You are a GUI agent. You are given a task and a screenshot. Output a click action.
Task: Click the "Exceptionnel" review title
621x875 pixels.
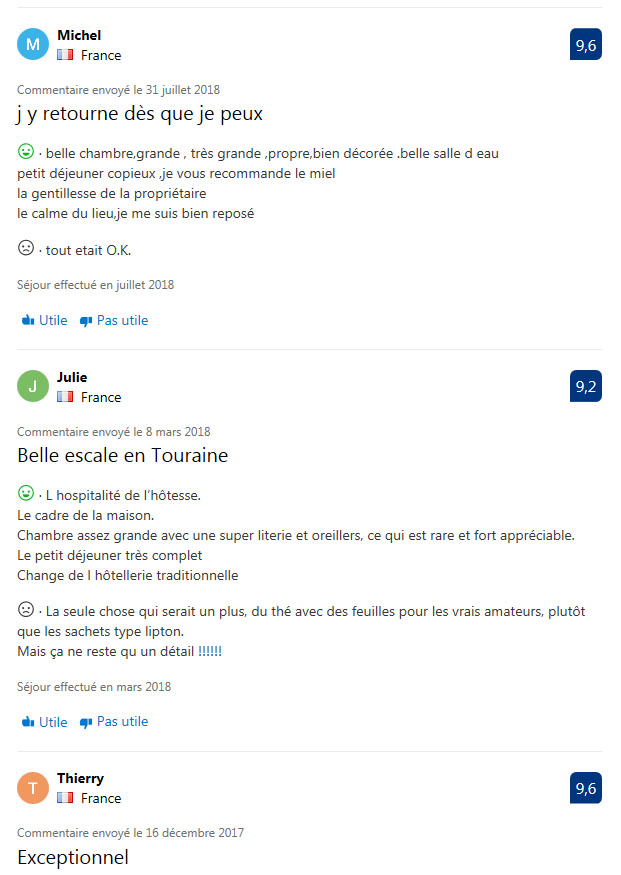[x=73, y=857]
